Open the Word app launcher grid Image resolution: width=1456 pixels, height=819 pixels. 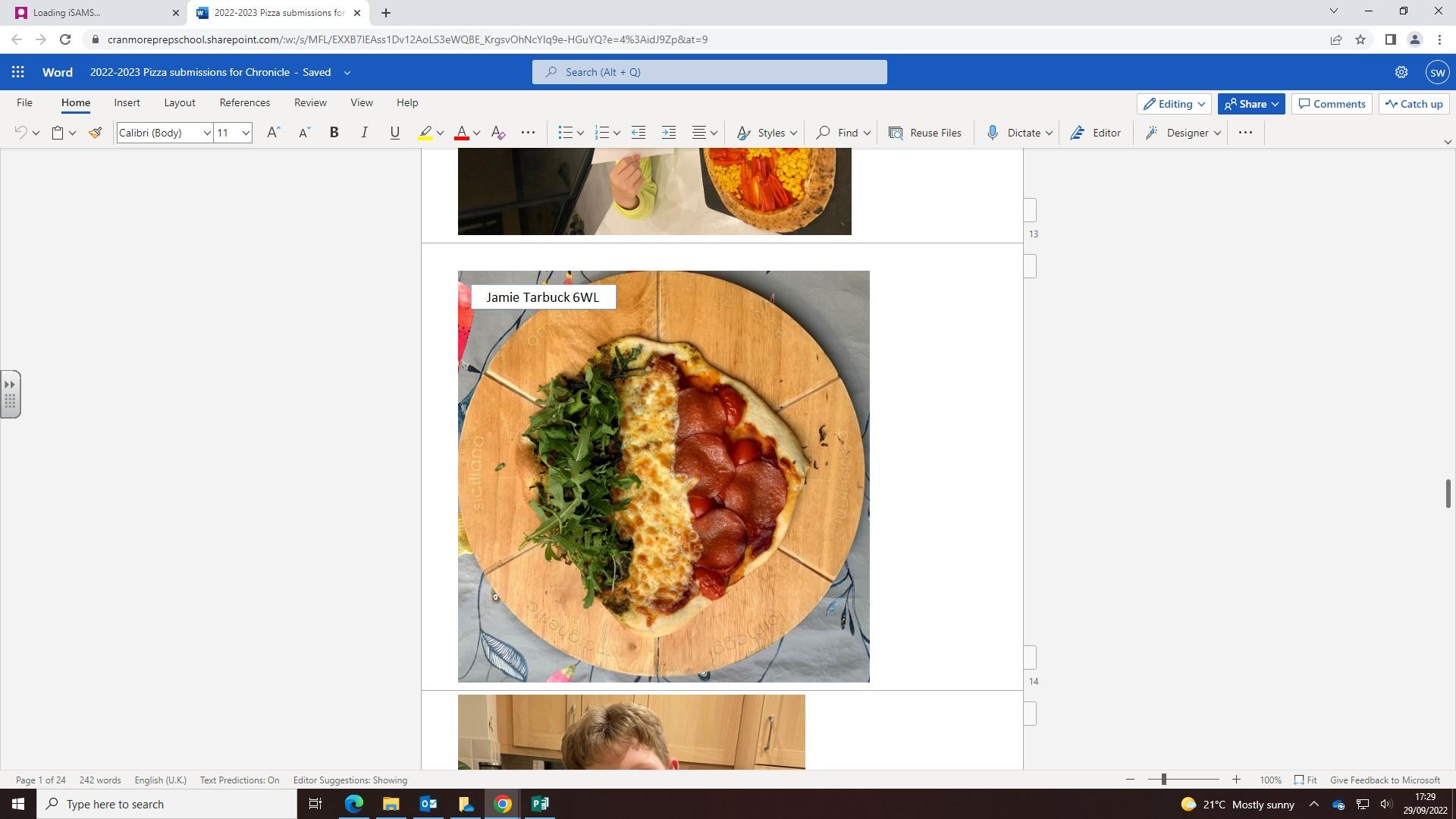18,72
